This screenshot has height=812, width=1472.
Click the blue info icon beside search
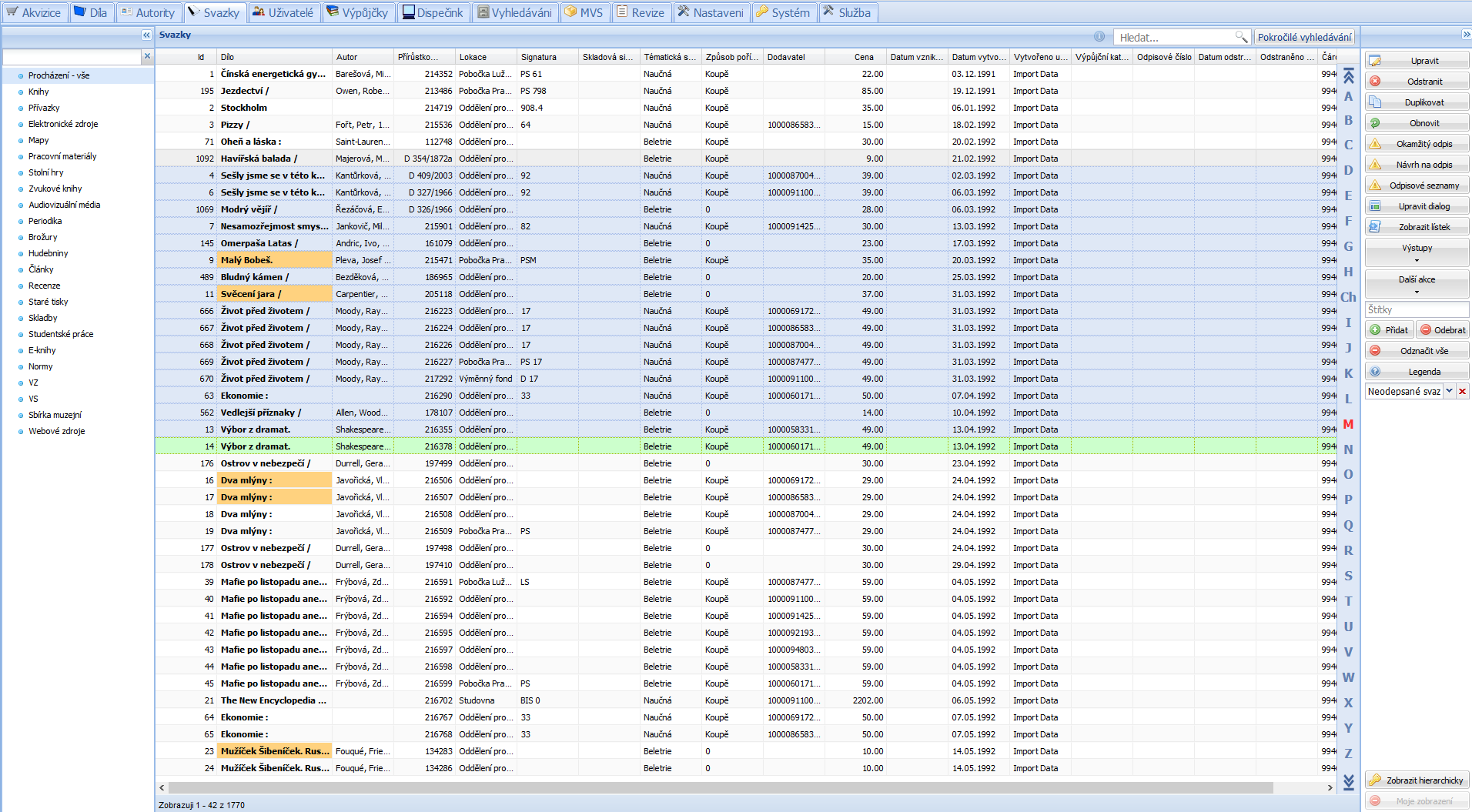(x=1099, y=37)
